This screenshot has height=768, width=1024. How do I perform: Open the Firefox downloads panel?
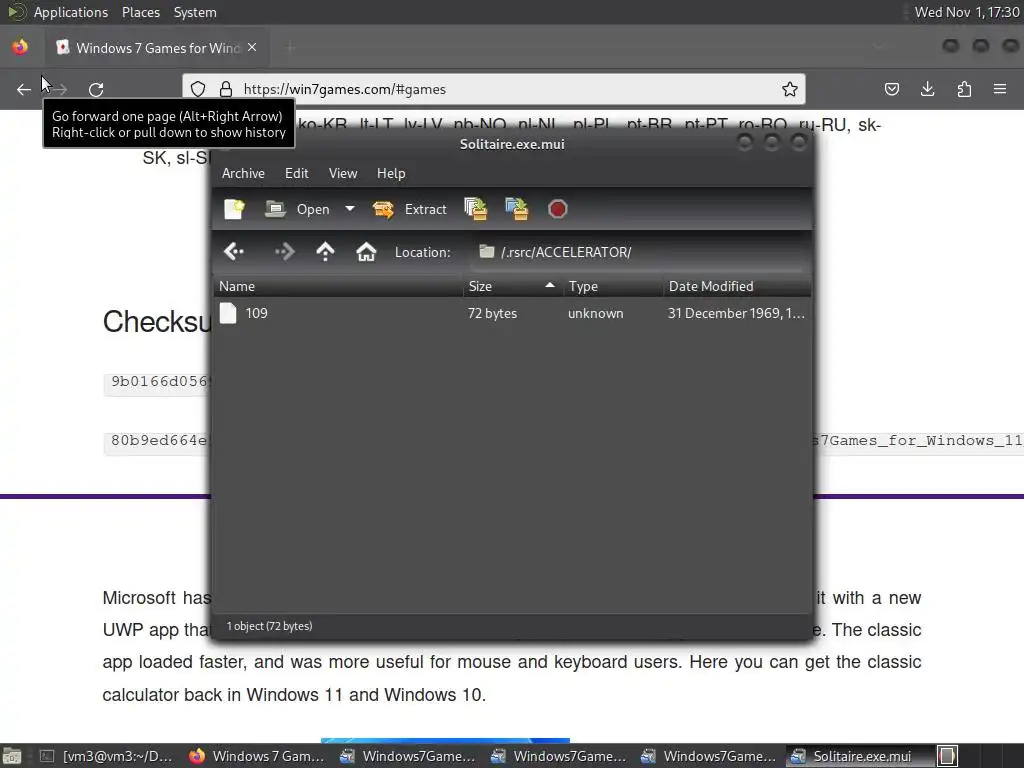927,89
